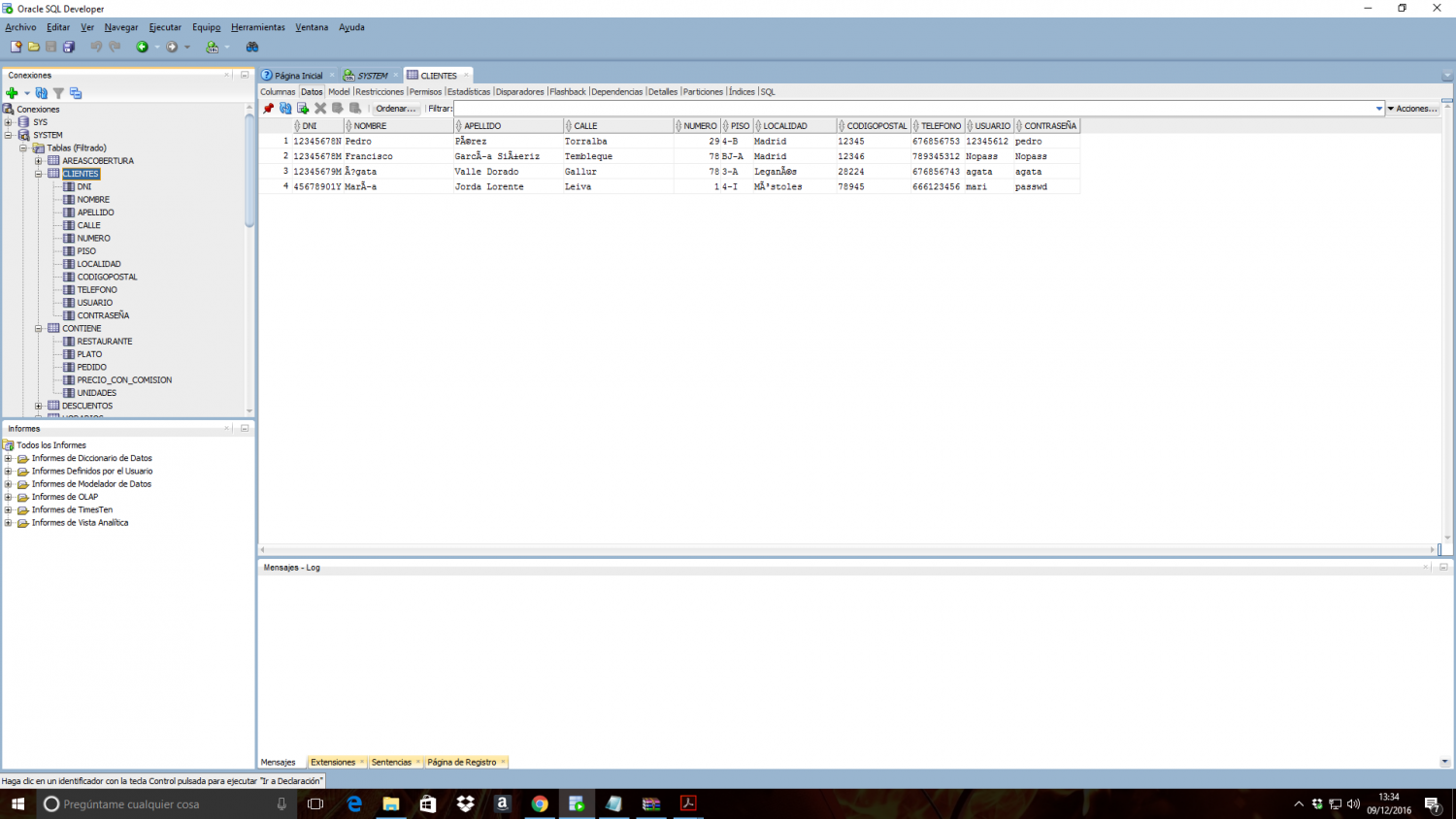Collapse the CLIENTES table node
This screenshot has height=819, width=1456.
click(39, 174)
